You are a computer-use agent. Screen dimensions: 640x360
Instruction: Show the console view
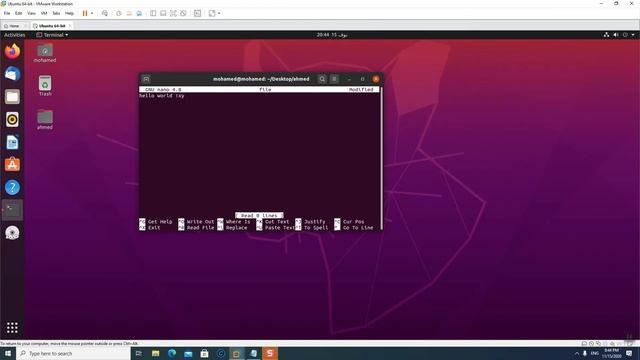pos(198,13)
